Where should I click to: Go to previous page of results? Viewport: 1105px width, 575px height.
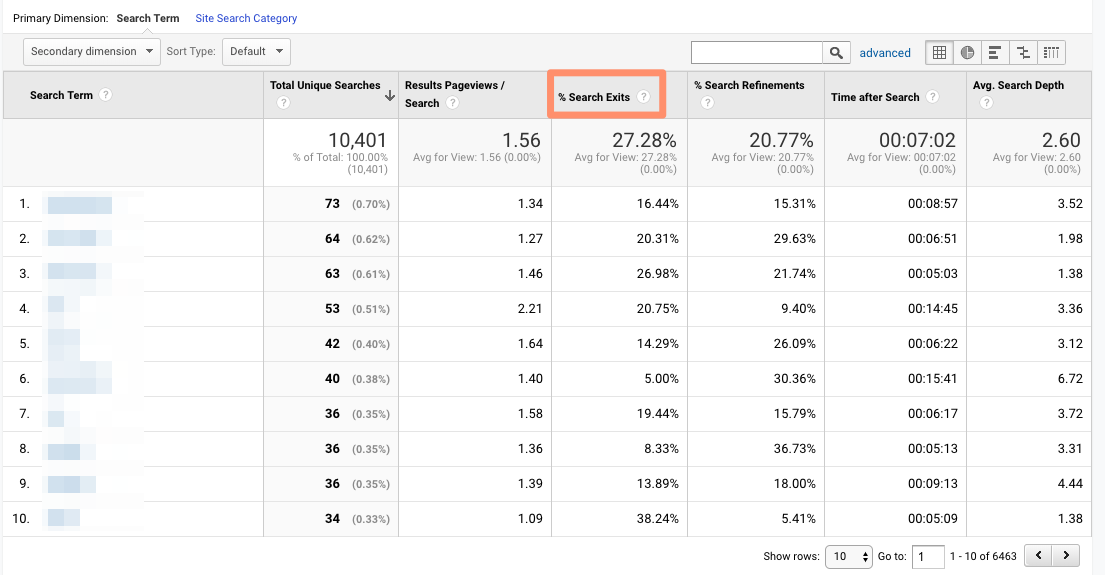(x=1038, y=555)
